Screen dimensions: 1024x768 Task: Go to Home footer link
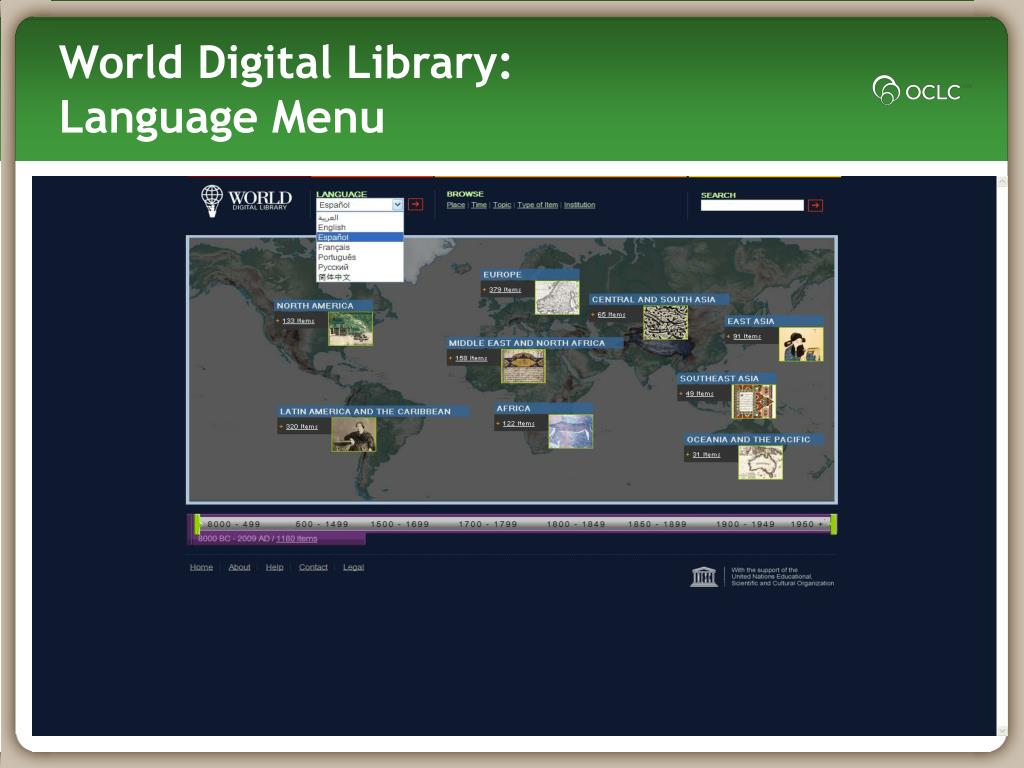click(201, 567)
